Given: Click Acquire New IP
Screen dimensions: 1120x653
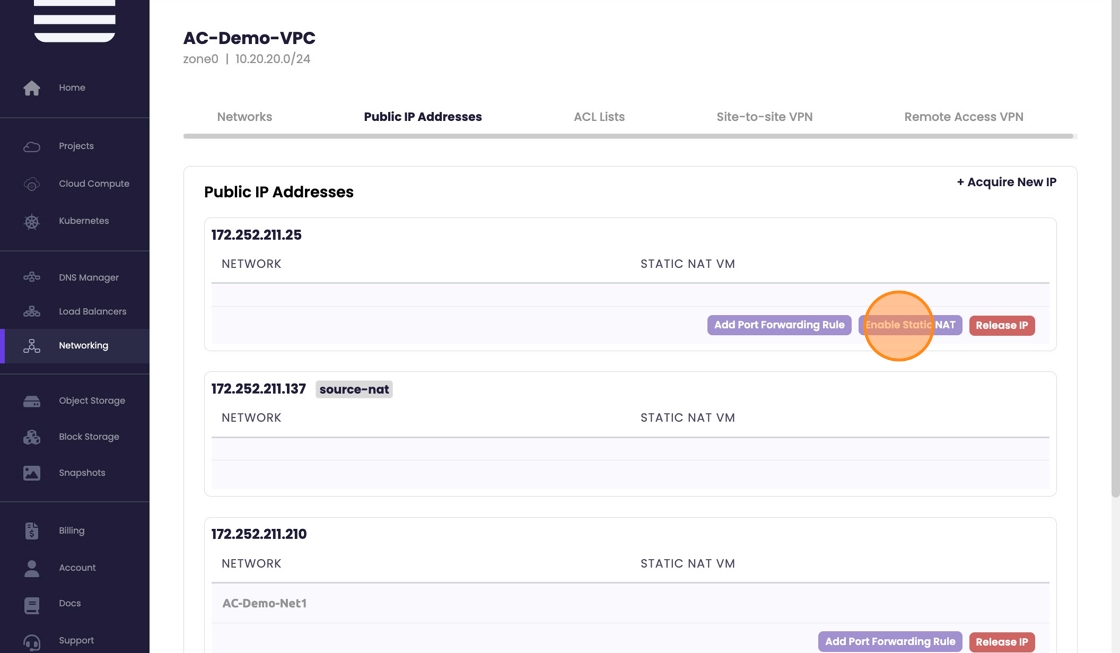Looking at the screenshot, I should pos(1006,182).
